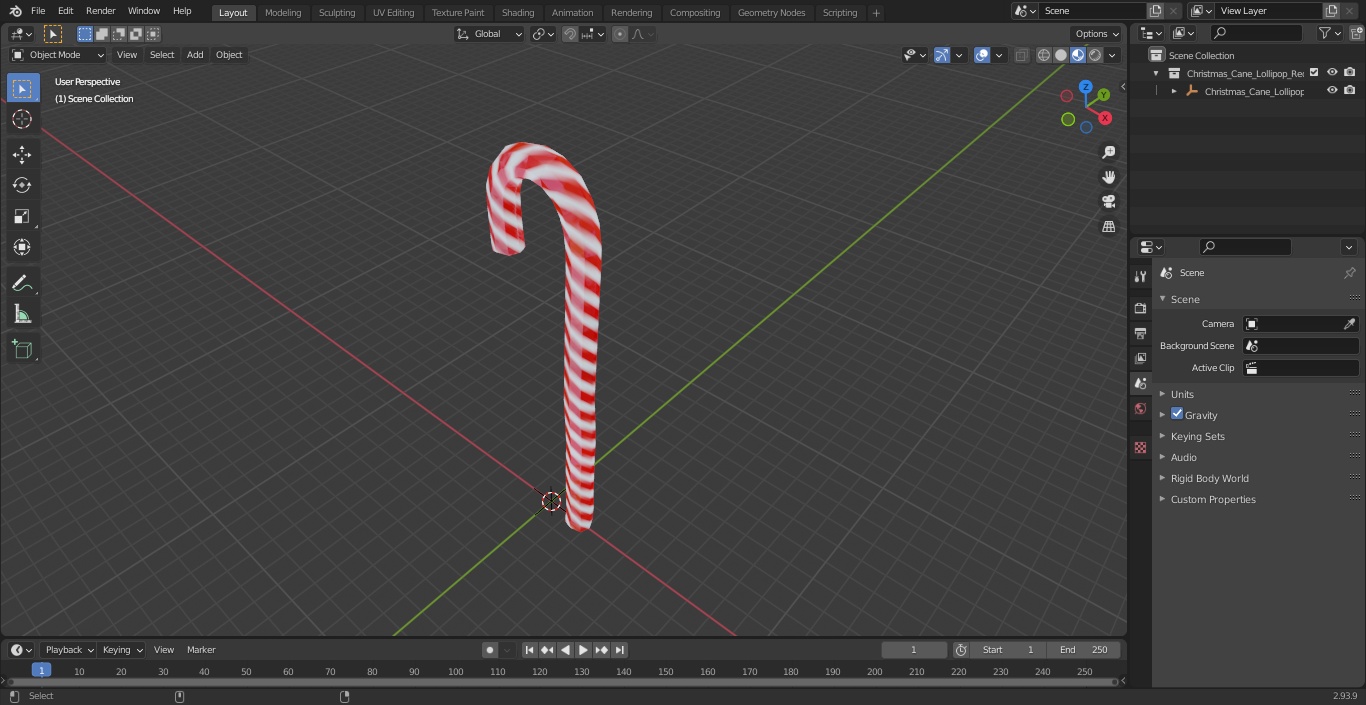Viewport: 1366px width, 705px height.
Task: Open the File menu
Action: pyautogui.click(x=38, y=11)
